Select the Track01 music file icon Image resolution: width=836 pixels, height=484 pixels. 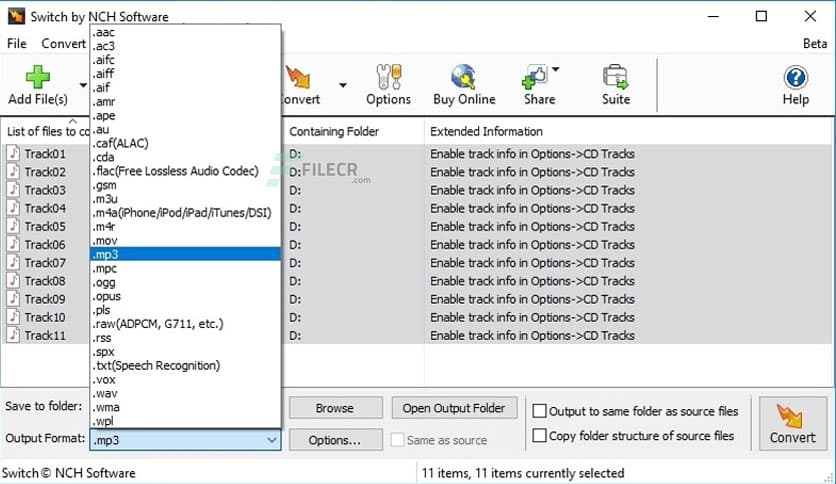(14, 154)
